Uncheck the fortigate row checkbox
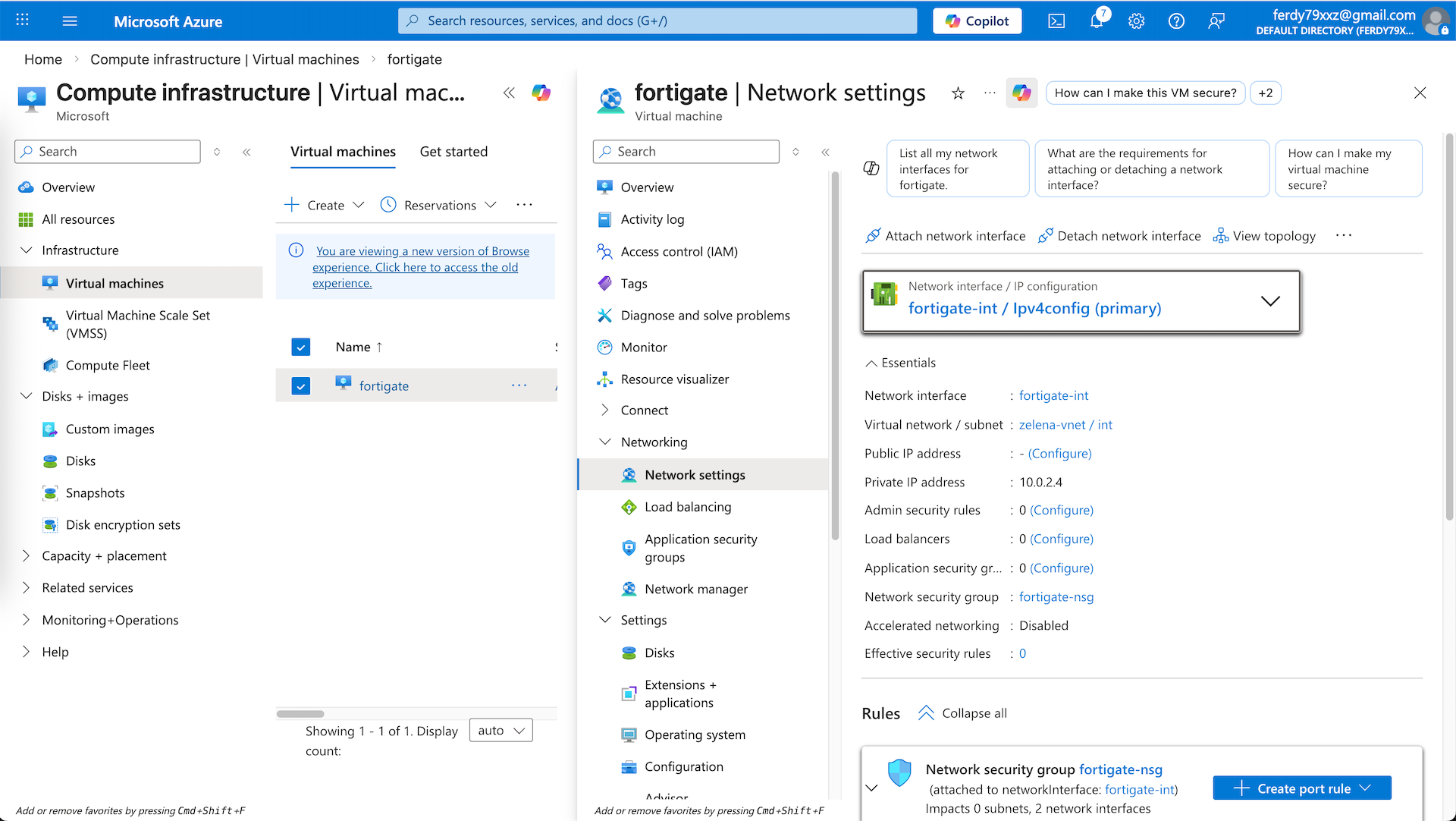 coord(301,386)
